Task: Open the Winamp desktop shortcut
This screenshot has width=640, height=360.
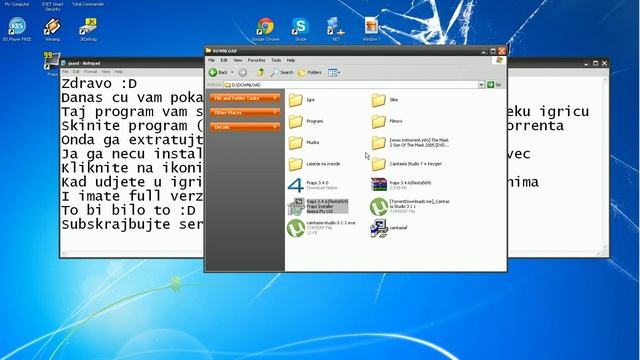Action: tap(52, 29)
